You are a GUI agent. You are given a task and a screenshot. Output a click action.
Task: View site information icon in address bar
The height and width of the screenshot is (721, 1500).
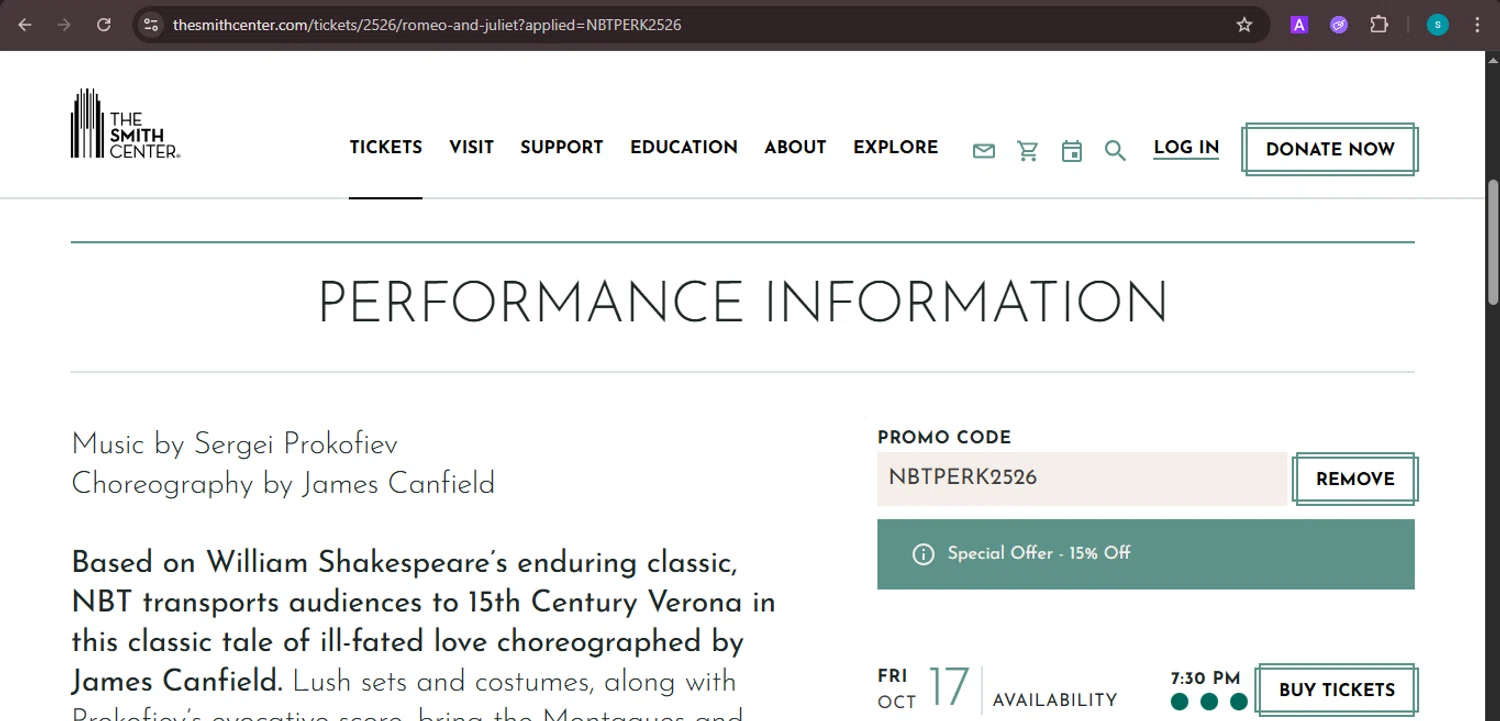[151, 25]
